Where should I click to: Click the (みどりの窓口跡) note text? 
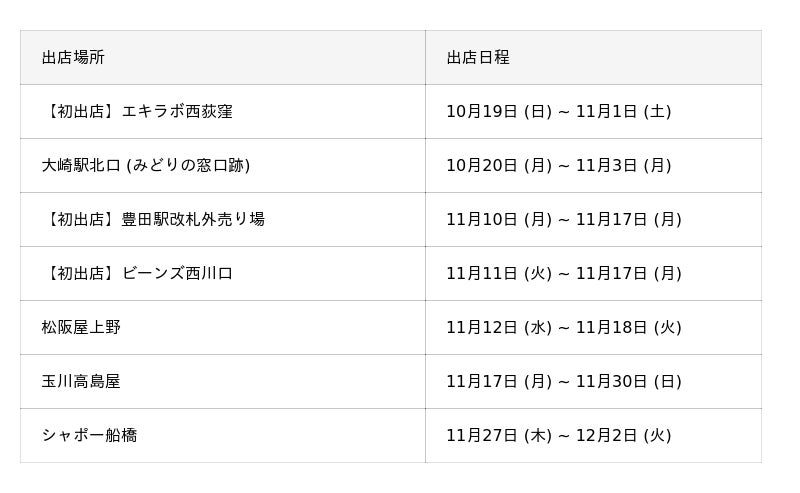(188, 166)
